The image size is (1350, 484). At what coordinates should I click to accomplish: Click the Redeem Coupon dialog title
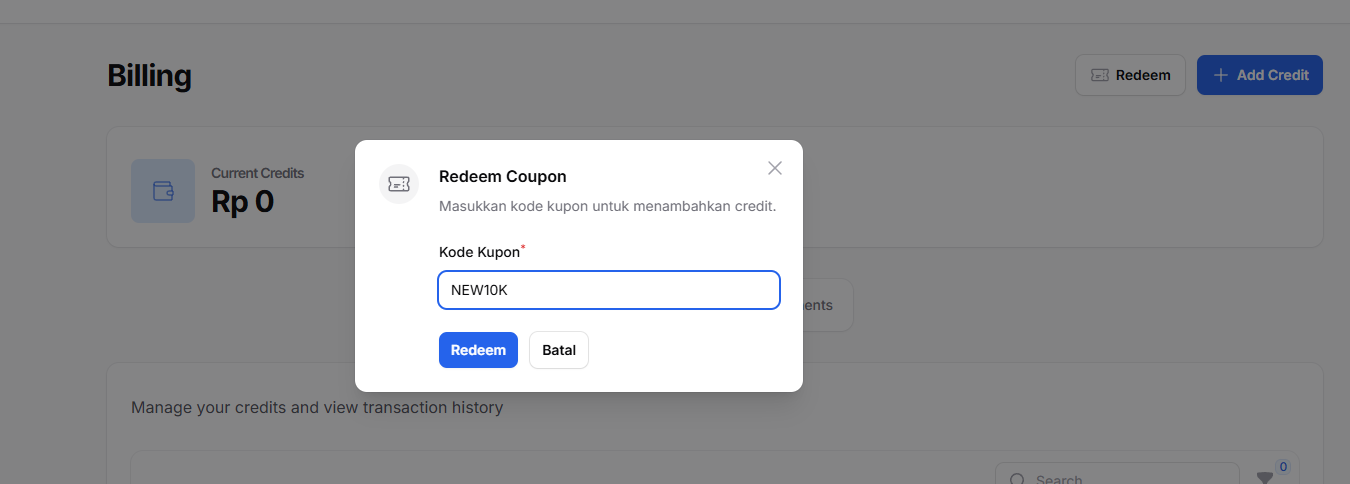[503, 177]
